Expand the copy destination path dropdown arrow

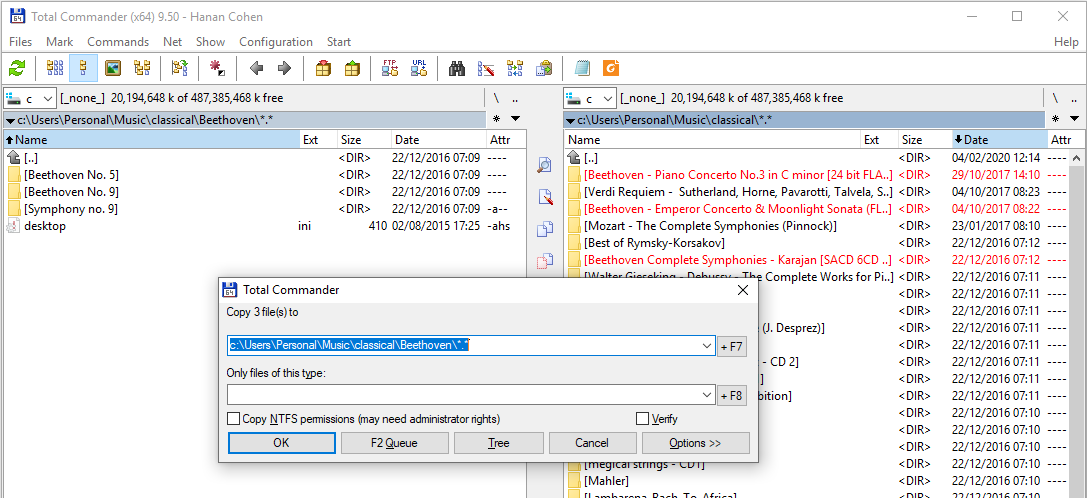coord(707,345)
